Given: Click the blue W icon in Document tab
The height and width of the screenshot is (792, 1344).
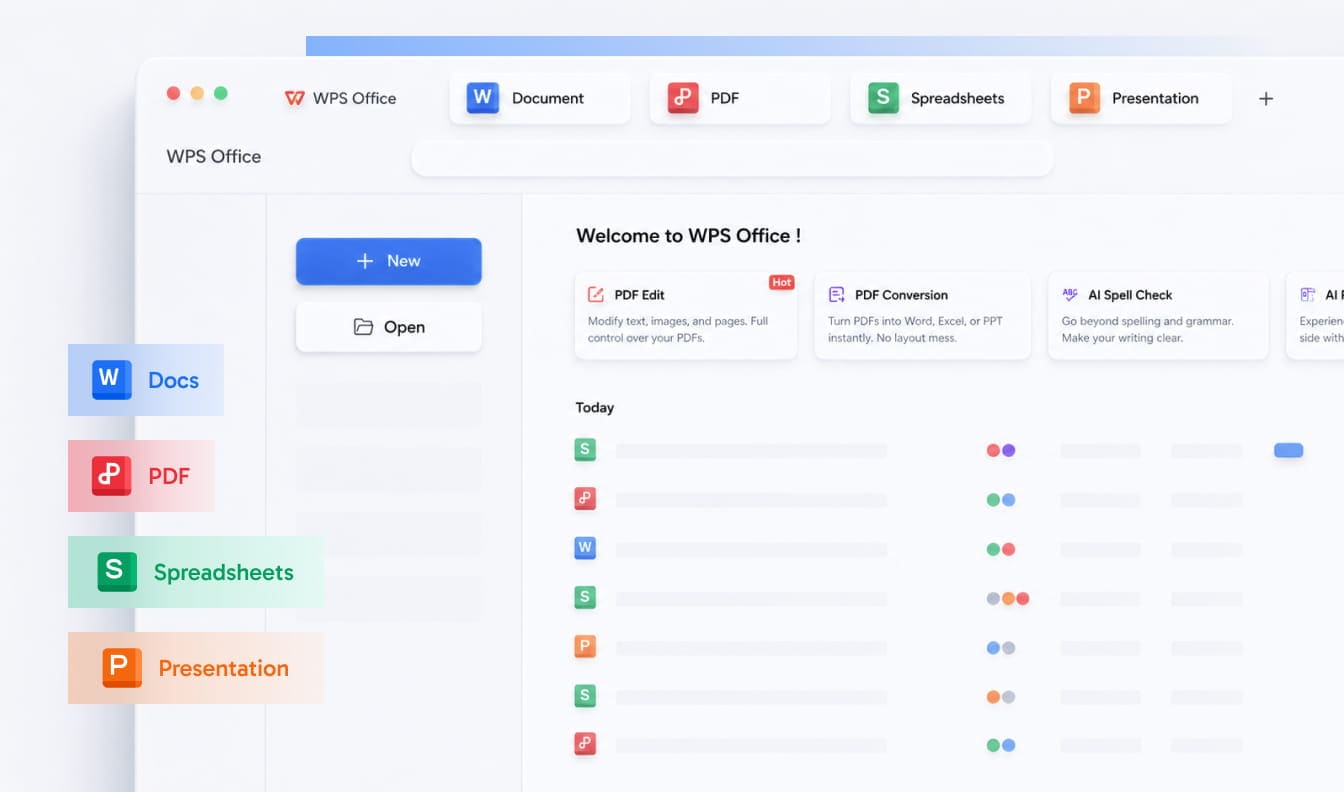Looking at the screenshot, I should [482, 97].
